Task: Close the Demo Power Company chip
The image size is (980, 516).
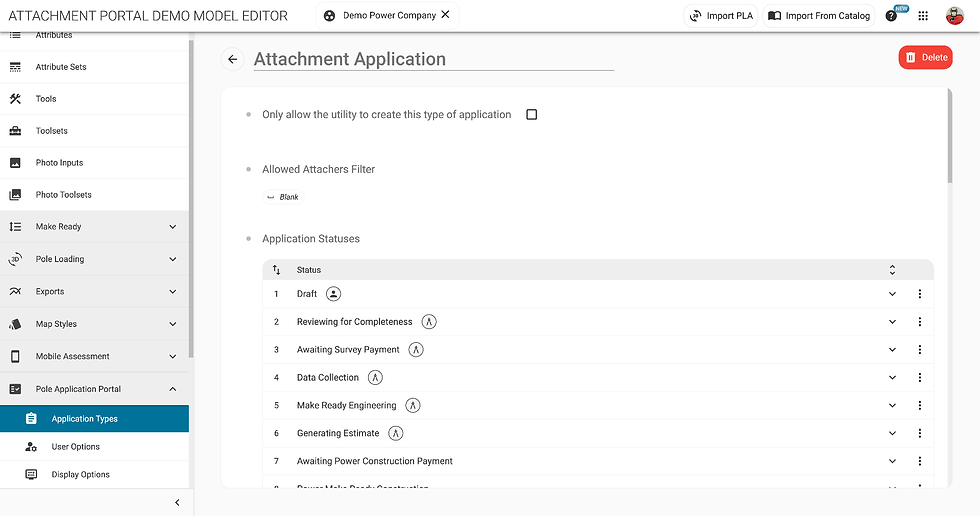Action: pos(445,15)
